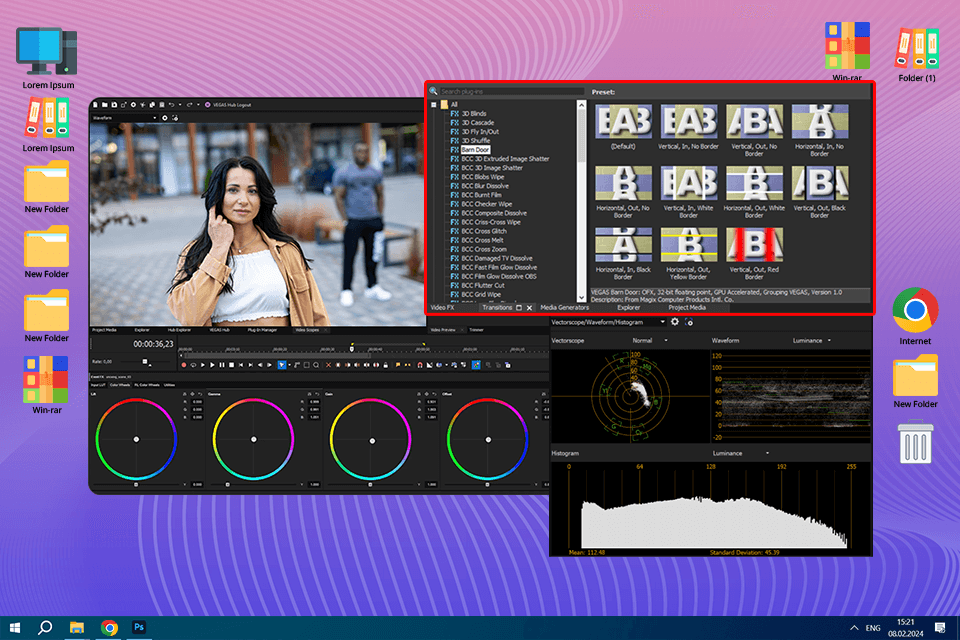Click the Open folder icon in VEGAS toolbar
Image resolution: width=960 pixels, height=640 pixels.
click(105, 105)
